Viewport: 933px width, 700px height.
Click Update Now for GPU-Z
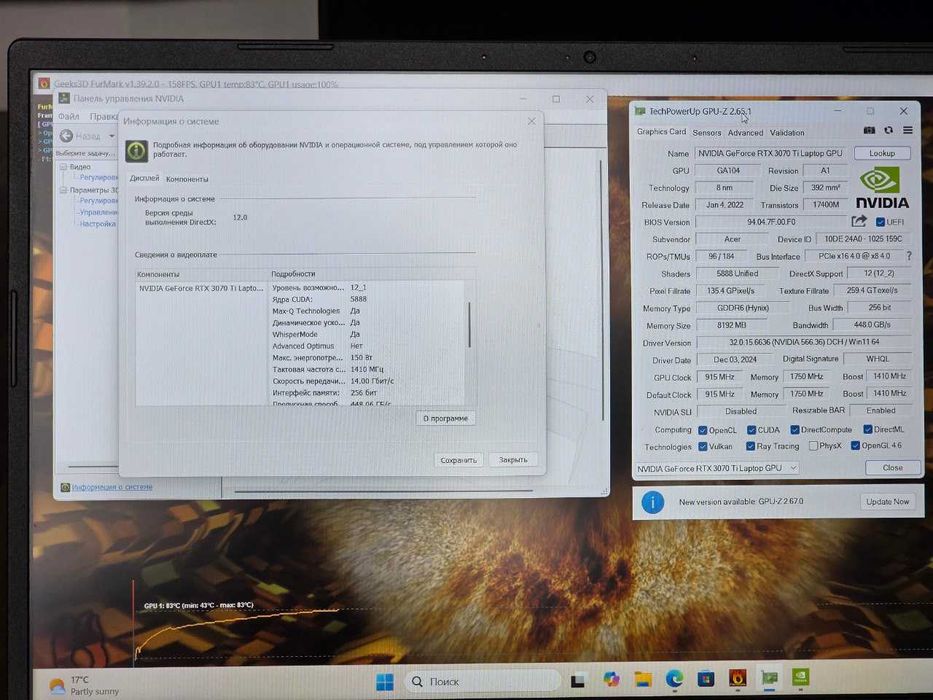click(887, 502)
